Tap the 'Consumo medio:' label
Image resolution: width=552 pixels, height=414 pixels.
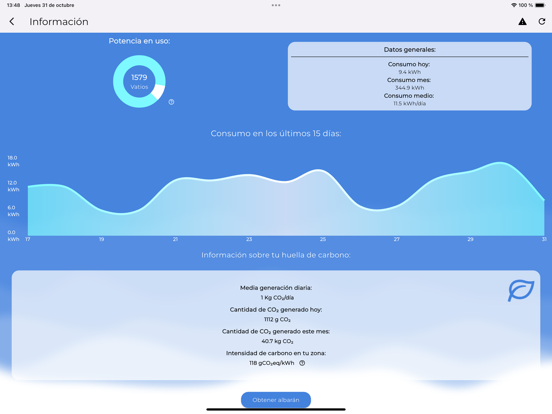(x=409, y=96)
